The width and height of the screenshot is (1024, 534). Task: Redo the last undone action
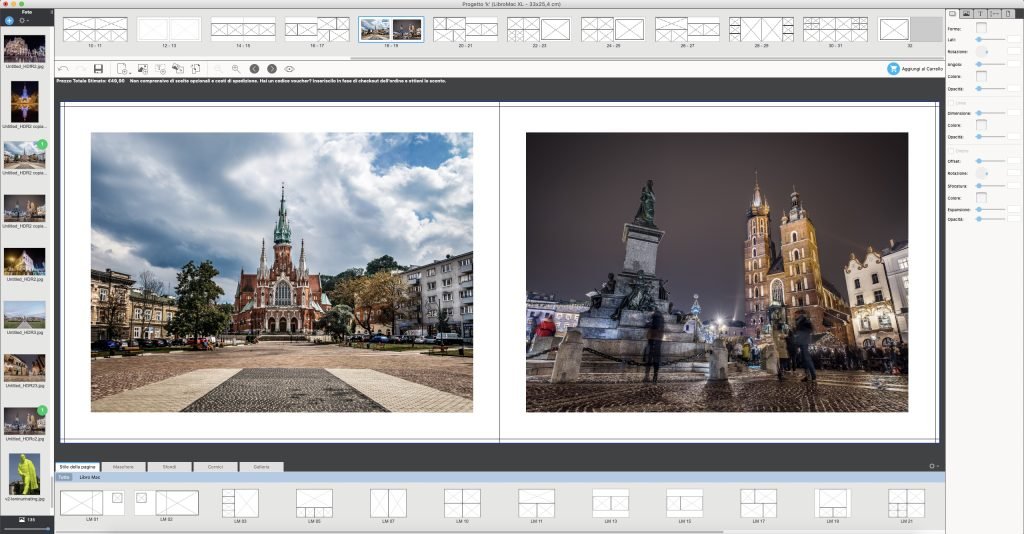(x=81, y=69)
